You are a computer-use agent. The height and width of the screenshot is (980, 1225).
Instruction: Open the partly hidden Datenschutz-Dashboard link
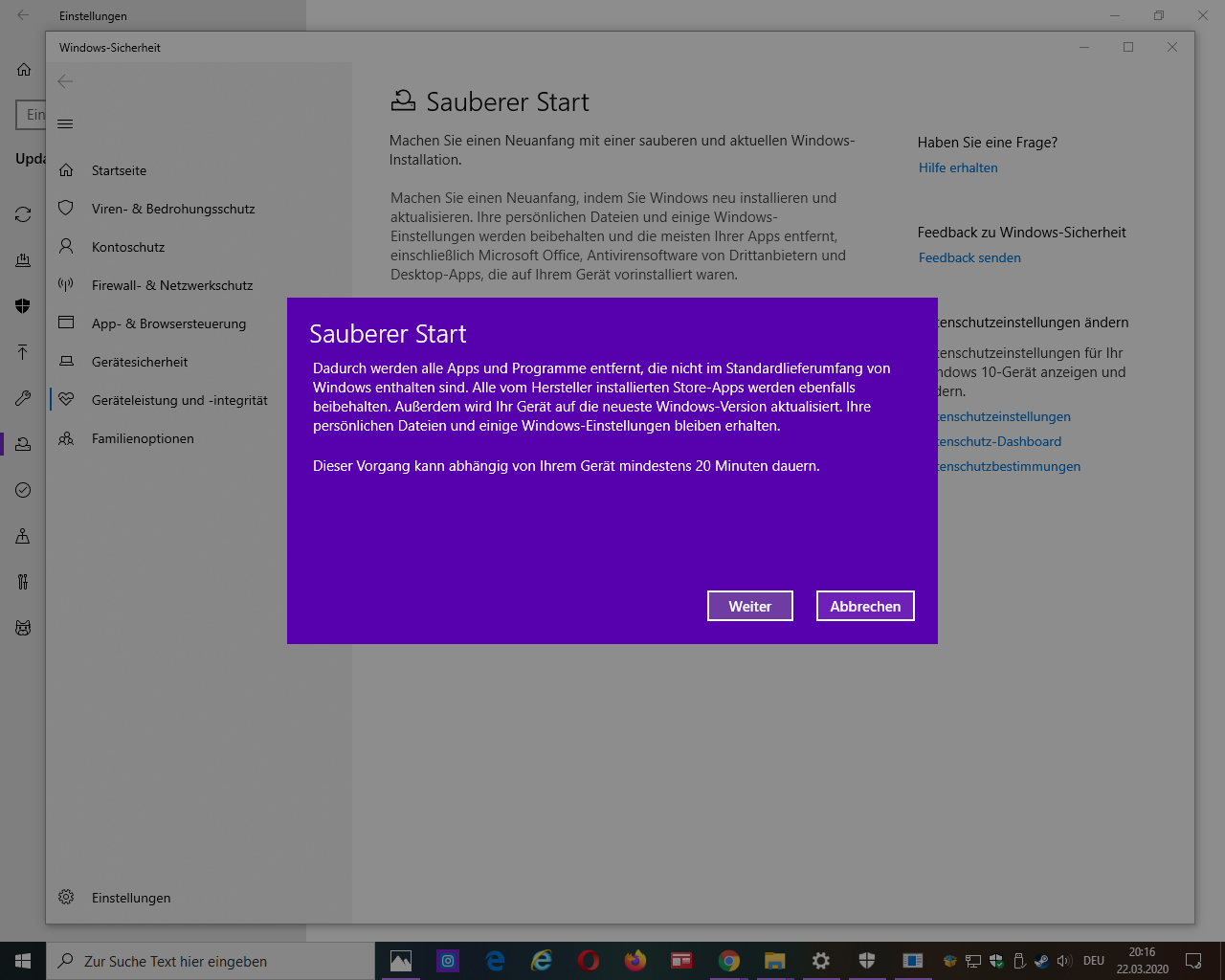pyautogui.click(x=999, y=441)
